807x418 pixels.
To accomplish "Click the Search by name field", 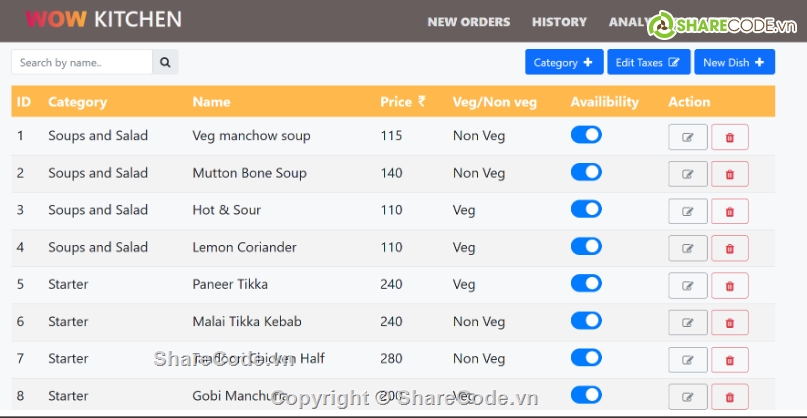I will coord(82,62).
